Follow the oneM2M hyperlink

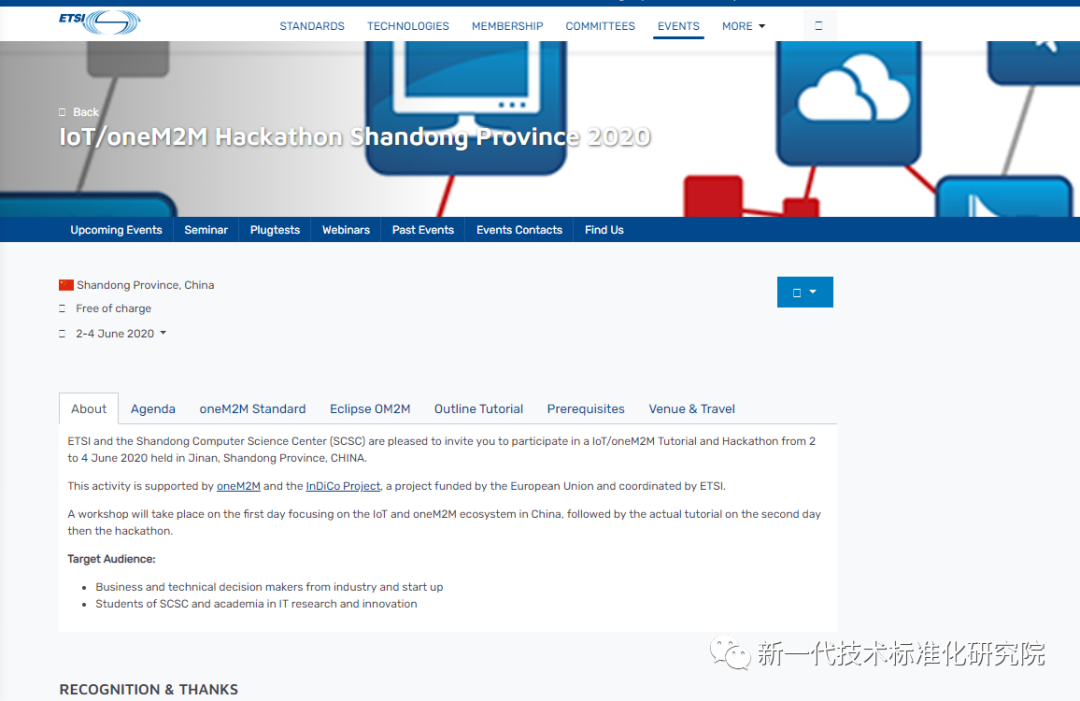tap(238, 486)
